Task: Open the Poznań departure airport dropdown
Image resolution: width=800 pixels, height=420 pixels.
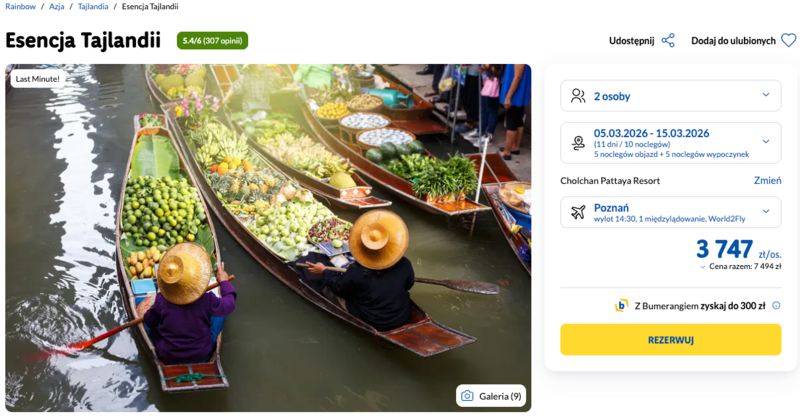Action: (766, 212)
